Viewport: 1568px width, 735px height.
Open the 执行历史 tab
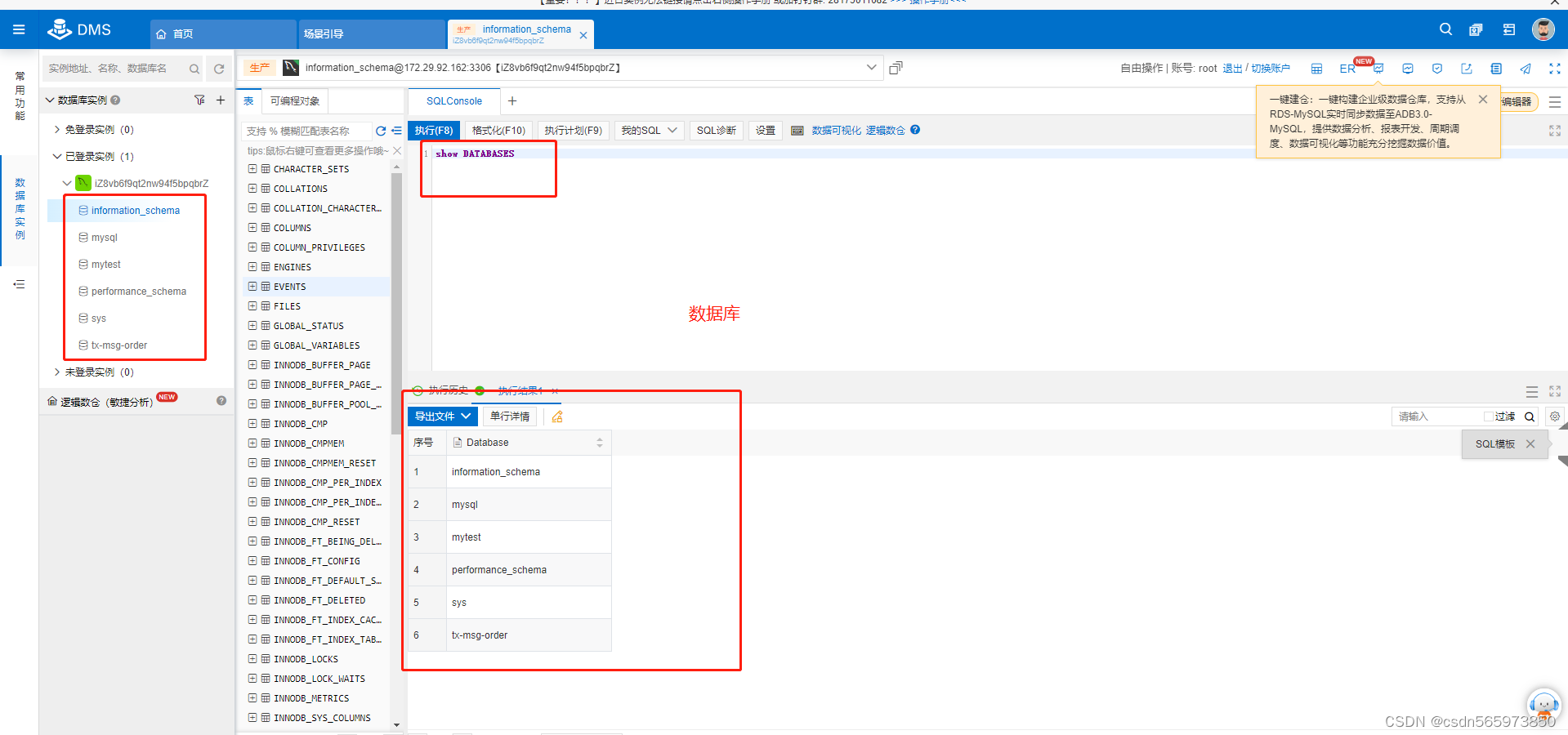coord(448,390)
